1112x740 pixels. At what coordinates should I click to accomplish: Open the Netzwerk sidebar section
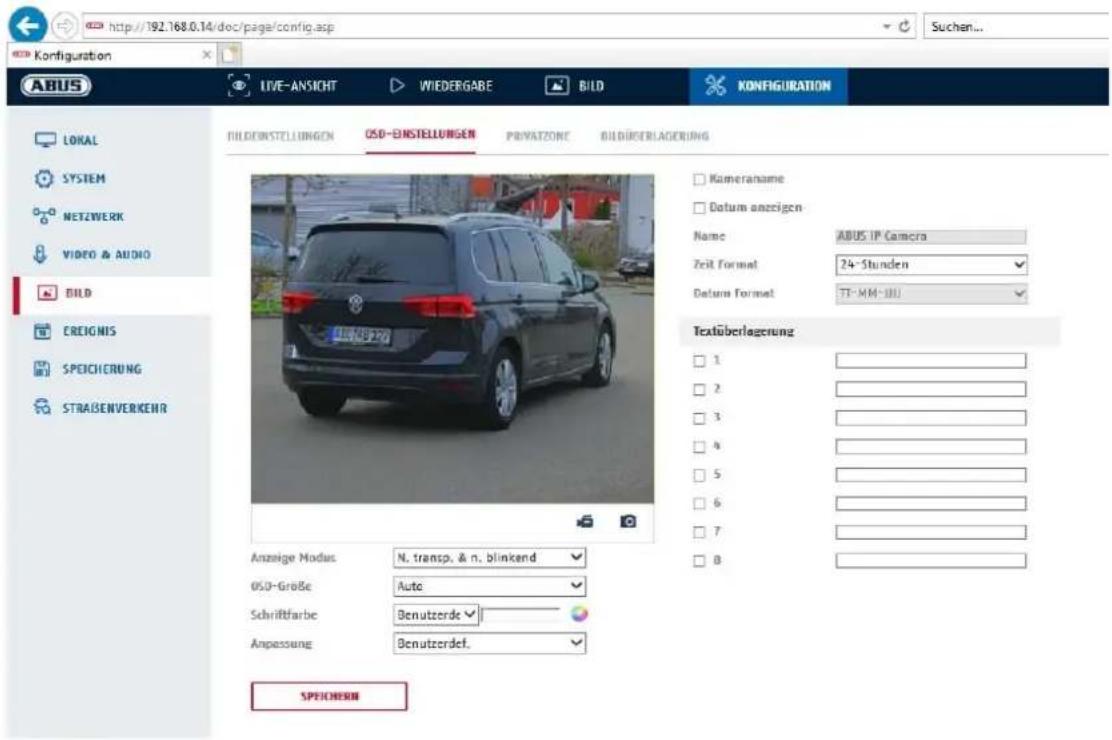coord(79,216)
